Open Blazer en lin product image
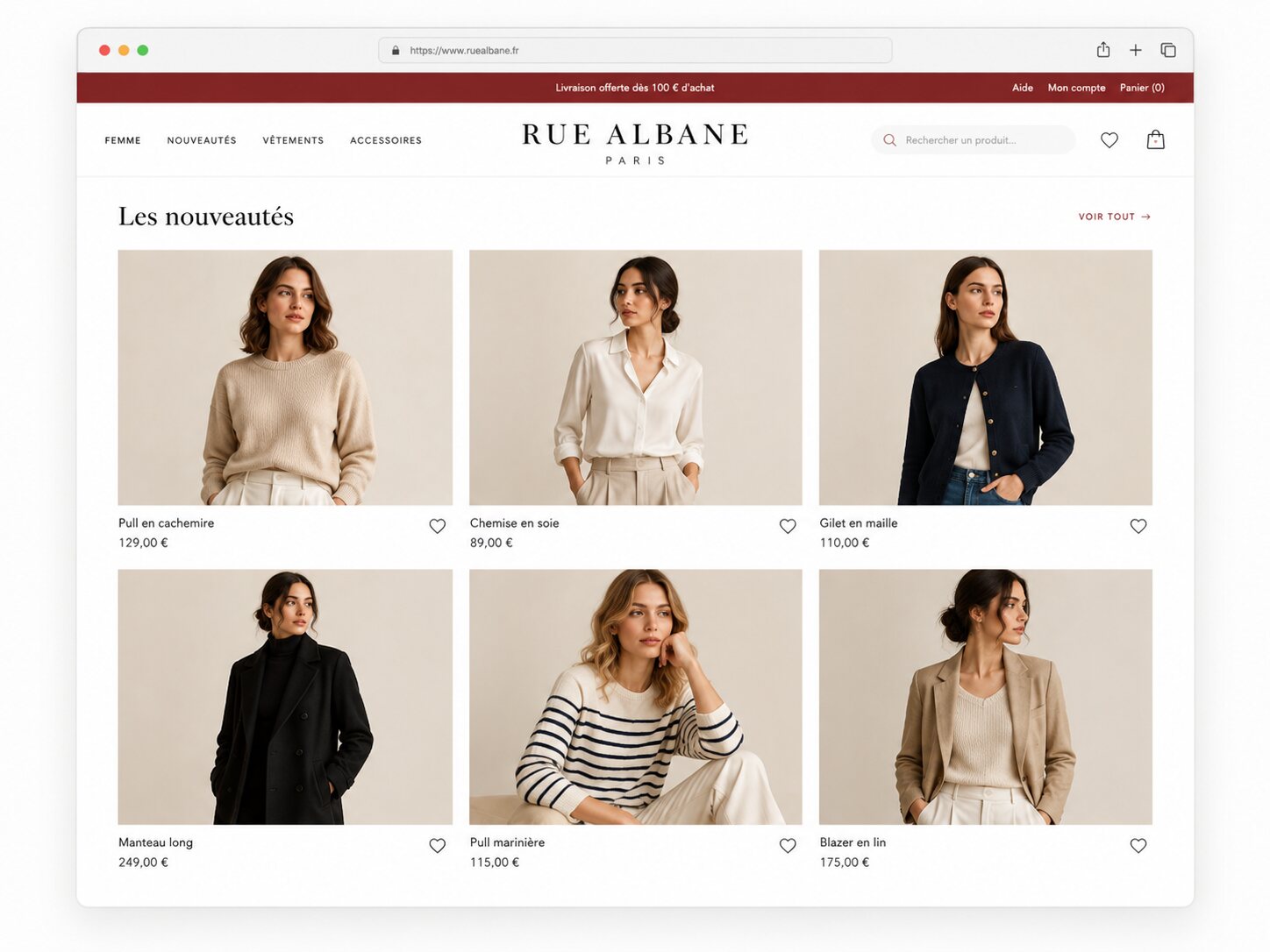1270x952 pixels. (x=986, y=697)
